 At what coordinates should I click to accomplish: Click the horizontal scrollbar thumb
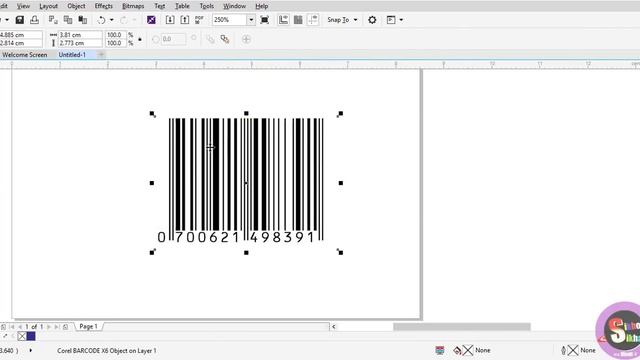tap(462, 327)
